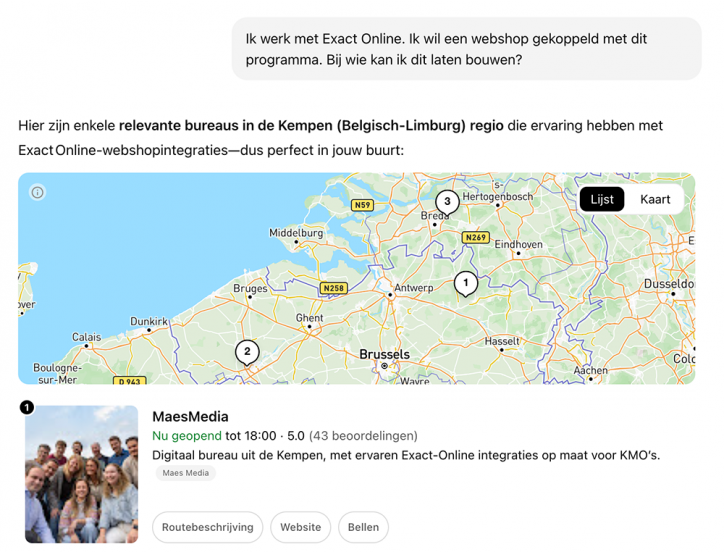Click the number 1 badge on MaesMedia photo

27,407
